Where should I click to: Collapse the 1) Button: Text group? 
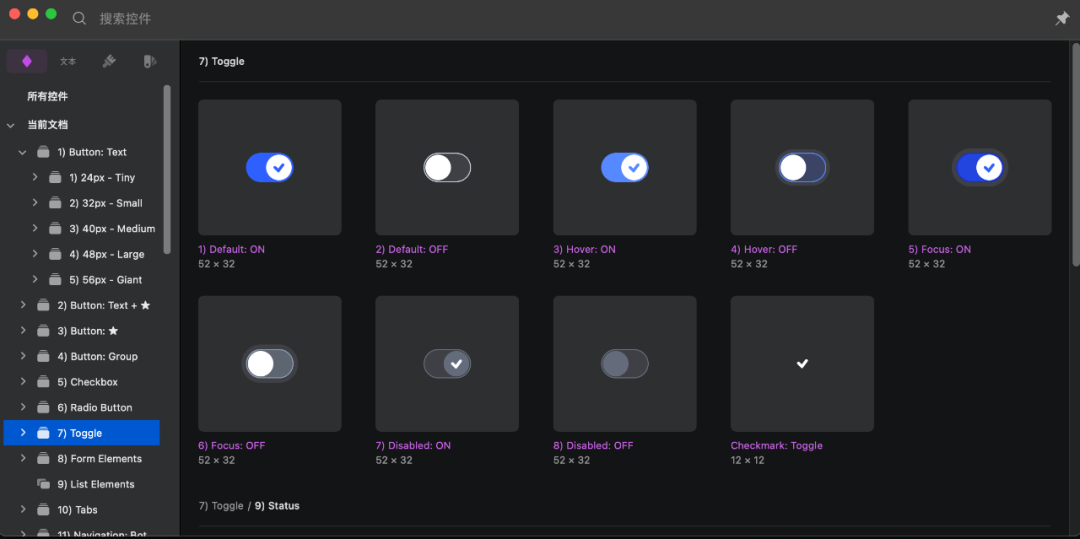tap(23, 152)
